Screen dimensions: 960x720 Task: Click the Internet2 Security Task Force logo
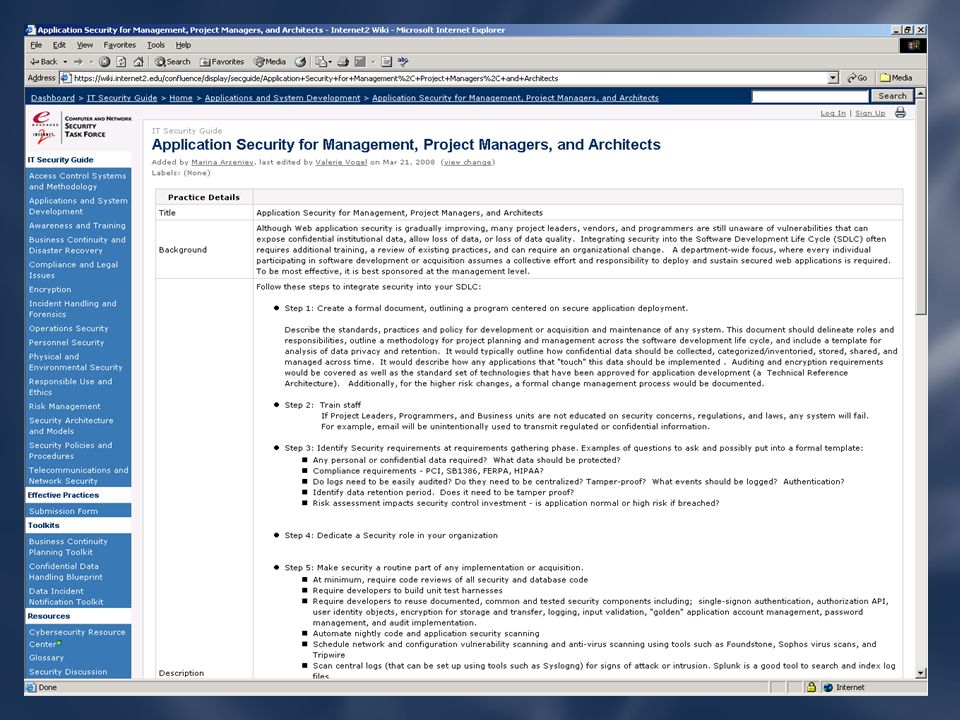[x=82, y=126]
